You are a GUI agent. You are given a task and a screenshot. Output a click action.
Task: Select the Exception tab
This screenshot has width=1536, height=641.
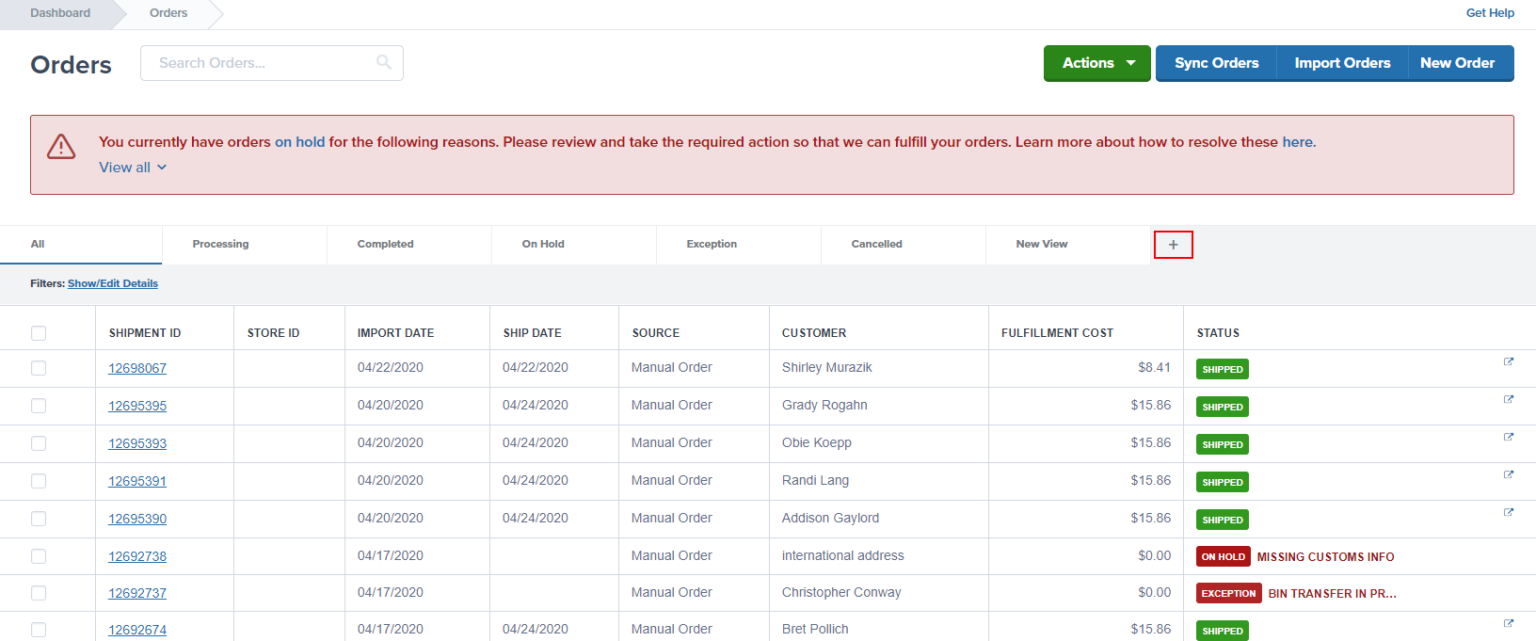click(711, 244)
